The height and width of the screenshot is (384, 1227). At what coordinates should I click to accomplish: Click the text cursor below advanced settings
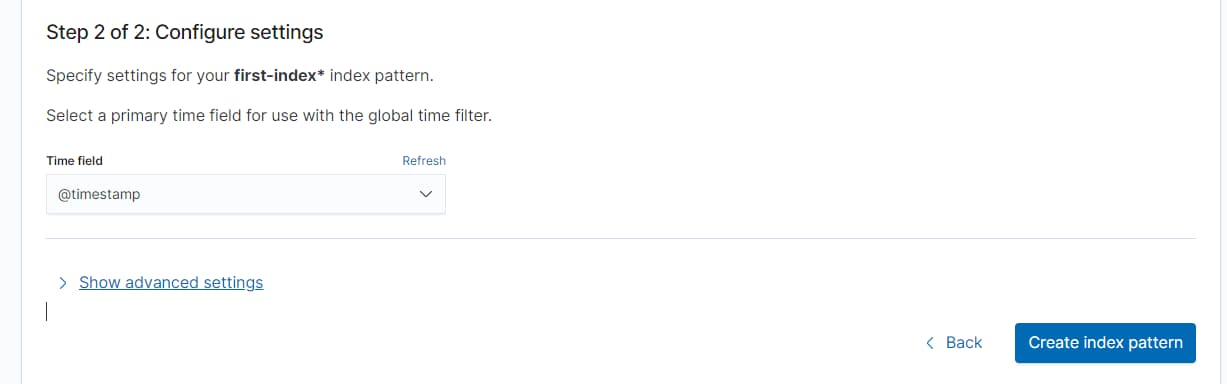pos(47,311)
